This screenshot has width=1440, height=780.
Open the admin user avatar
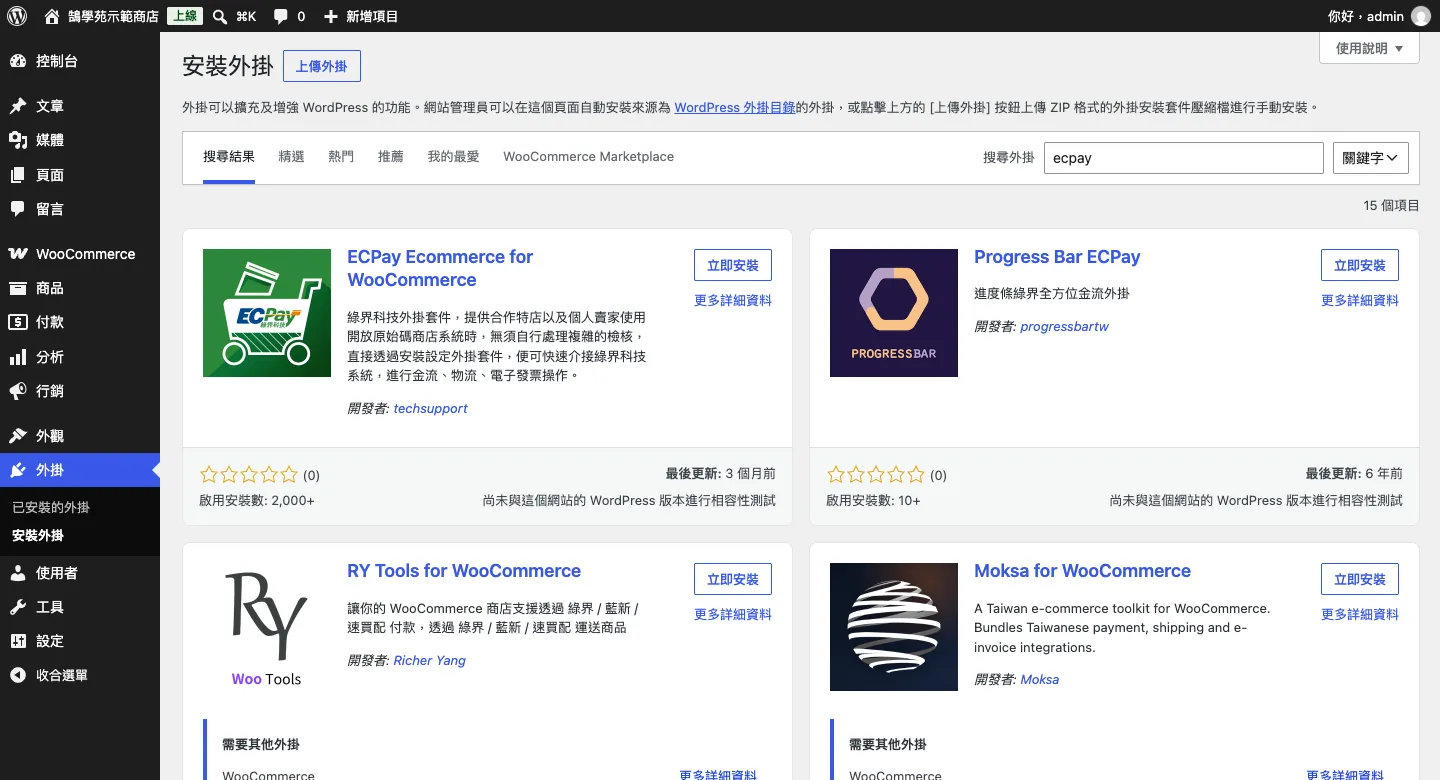tap(1420, 16)
